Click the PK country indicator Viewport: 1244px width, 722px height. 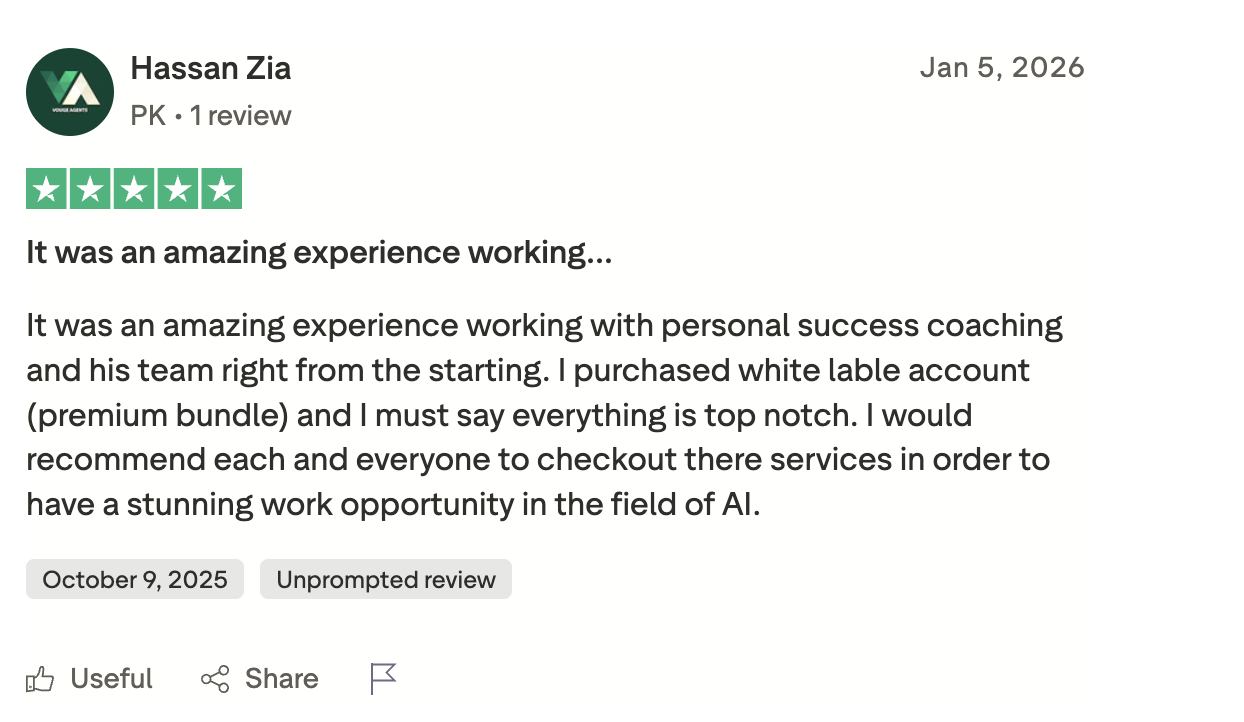(x=146, y=115)
